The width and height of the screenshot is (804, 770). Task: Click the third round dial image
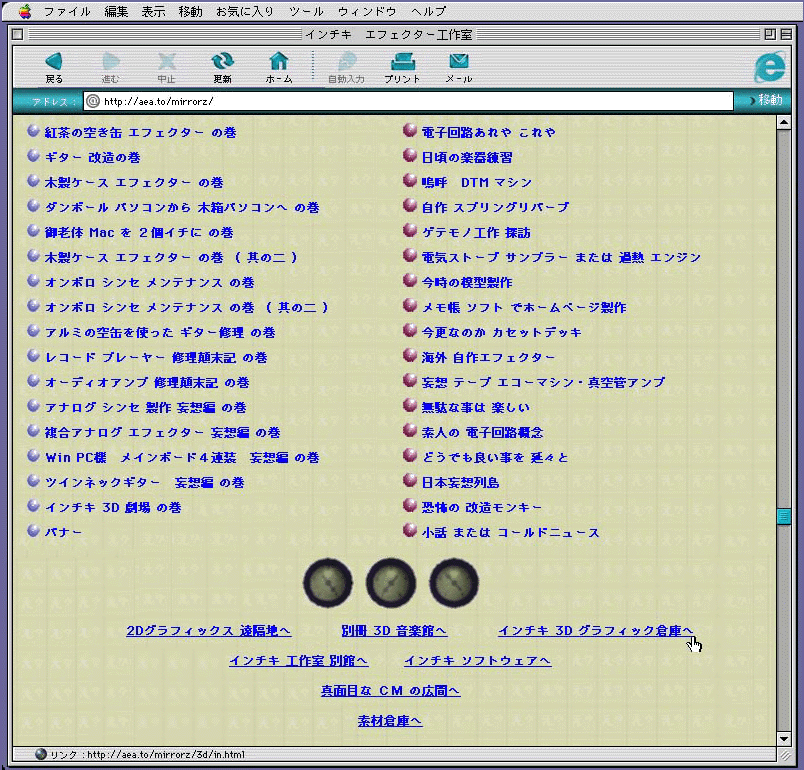click(x=454, y=583)
